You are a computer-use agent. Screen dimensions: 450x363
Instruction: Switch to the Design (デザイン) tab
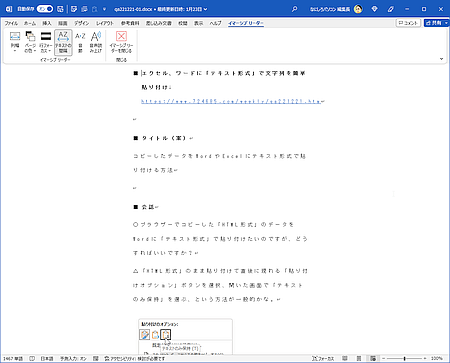point(82,23)
